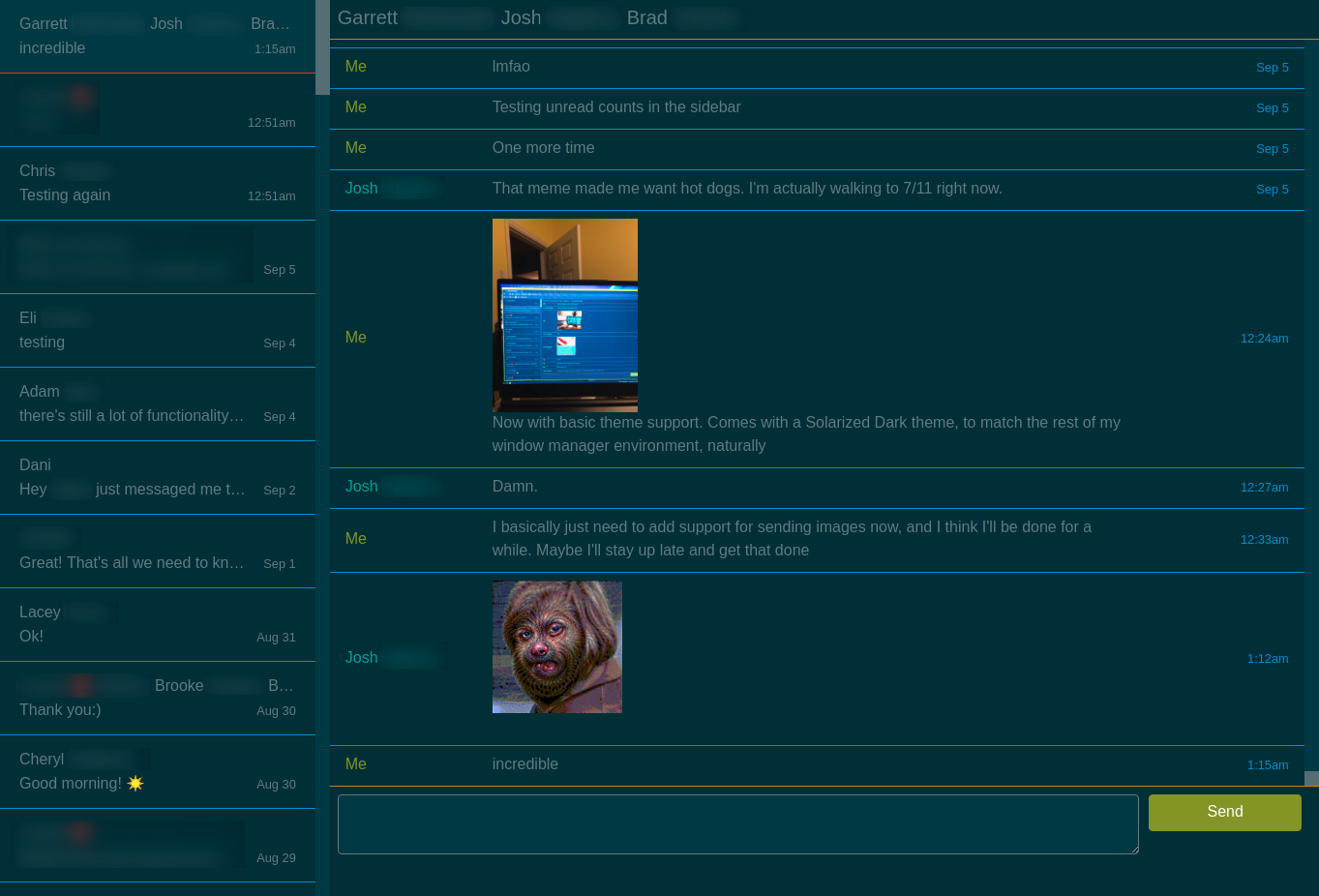Open Chris conversation 'Testing again'
The height and width of the screenshot is (896, 1319).
pyautogui.click(x=158, y=184)
